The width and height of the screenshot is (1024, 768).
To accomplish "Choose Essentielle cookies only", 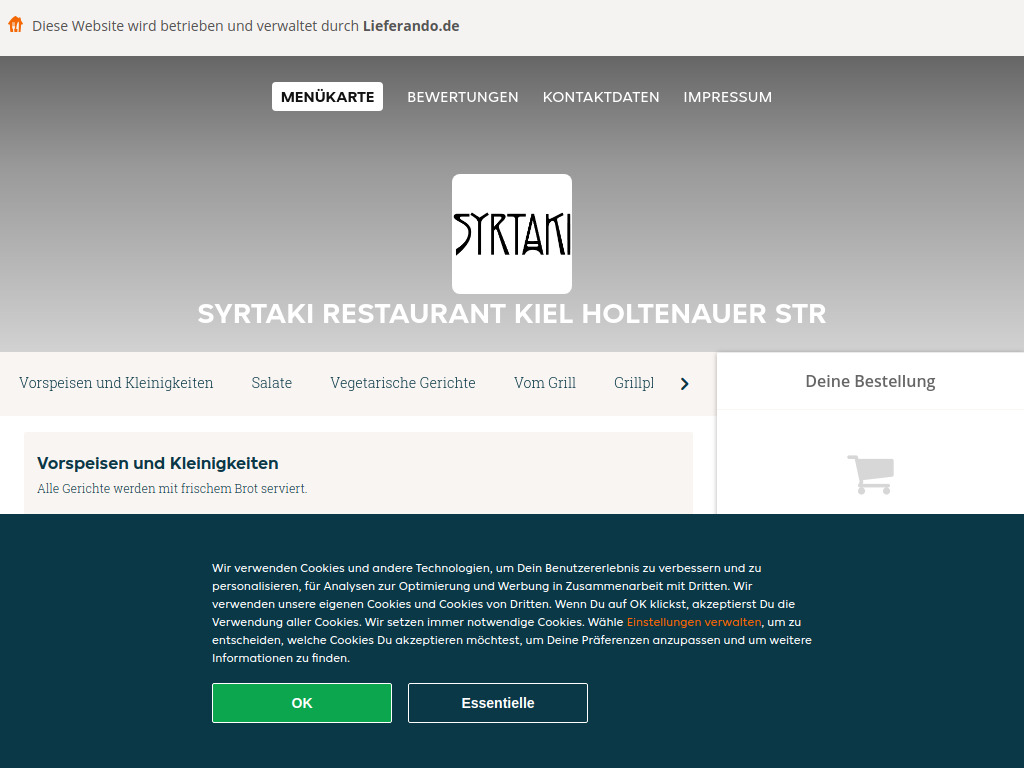I will (x=497, y=702).
